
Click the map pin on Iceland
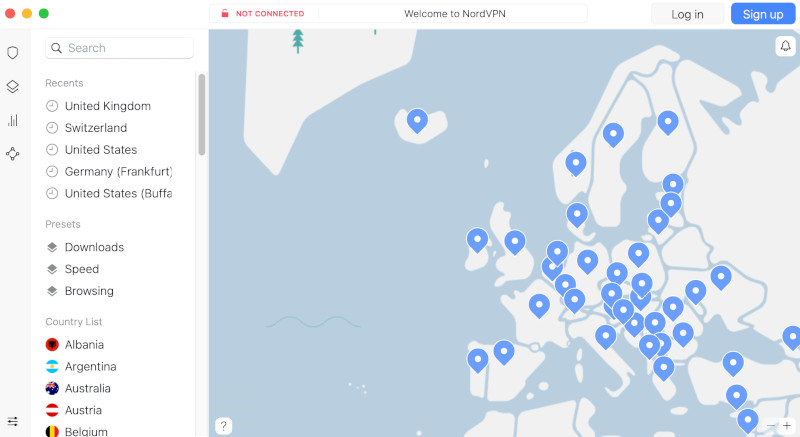pos(417,120)
